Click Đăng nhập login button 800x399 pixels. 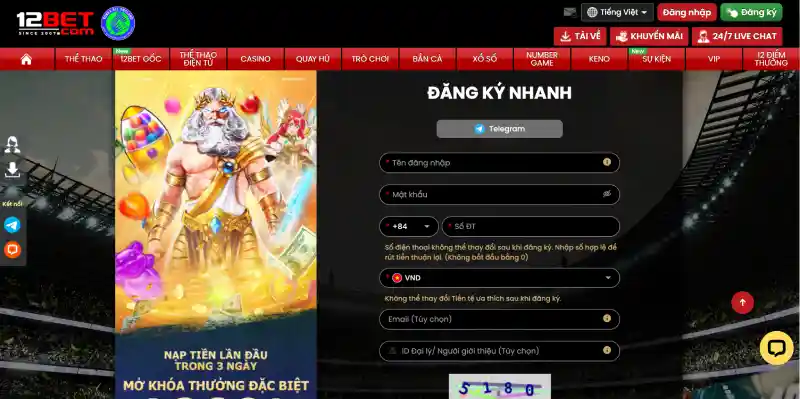(x=687, y=12)
